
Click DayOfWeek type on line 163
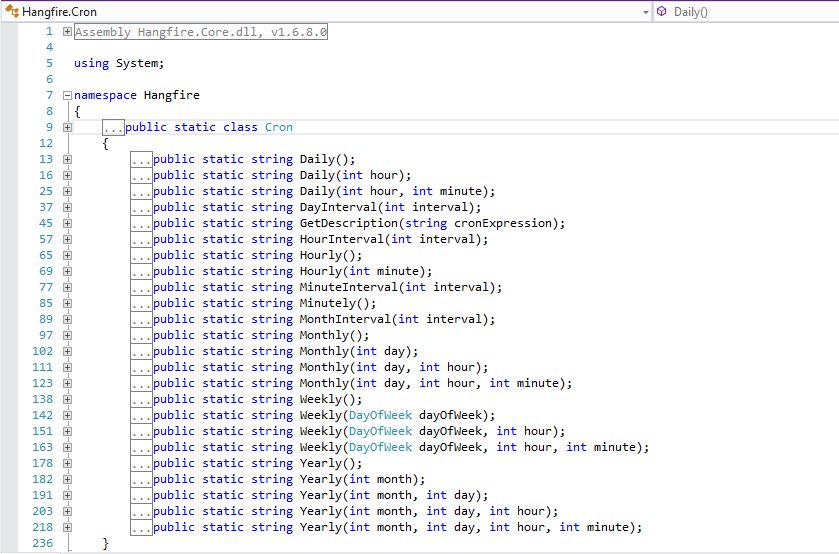coord(380,447)
